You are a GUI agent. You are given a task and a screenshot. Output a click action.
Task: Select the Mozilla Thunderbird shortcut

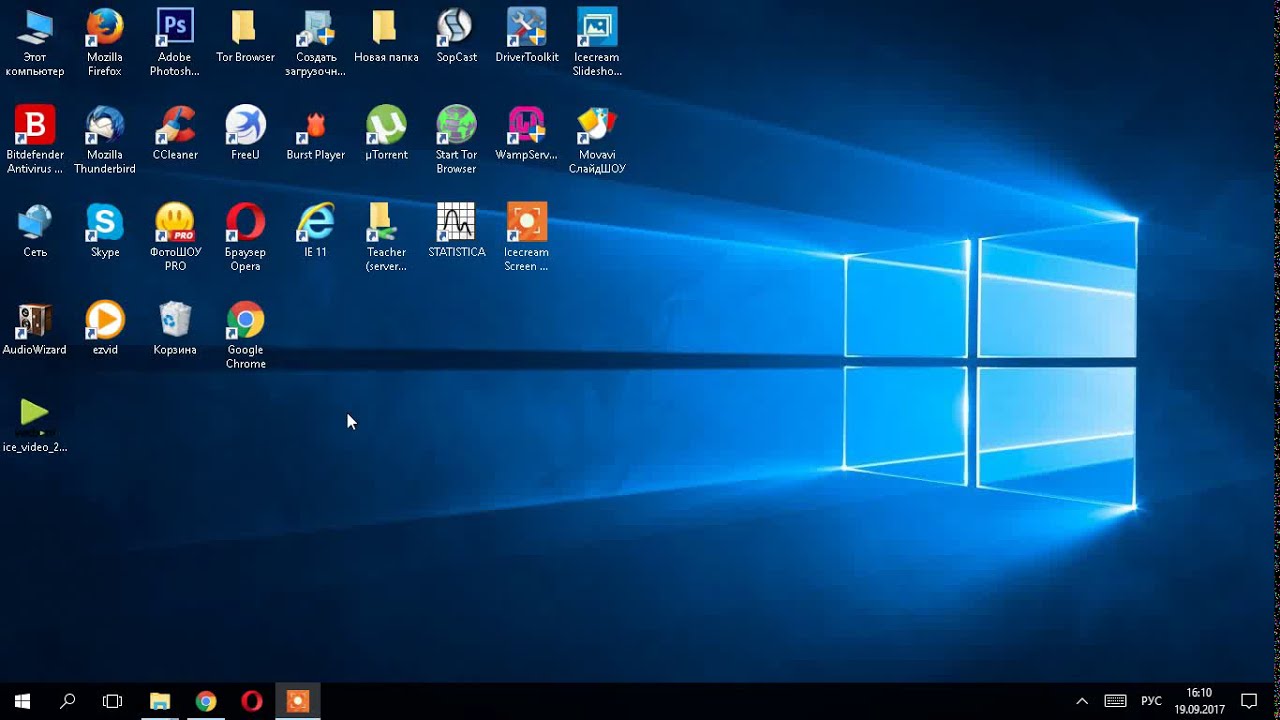tap(105, 140)
